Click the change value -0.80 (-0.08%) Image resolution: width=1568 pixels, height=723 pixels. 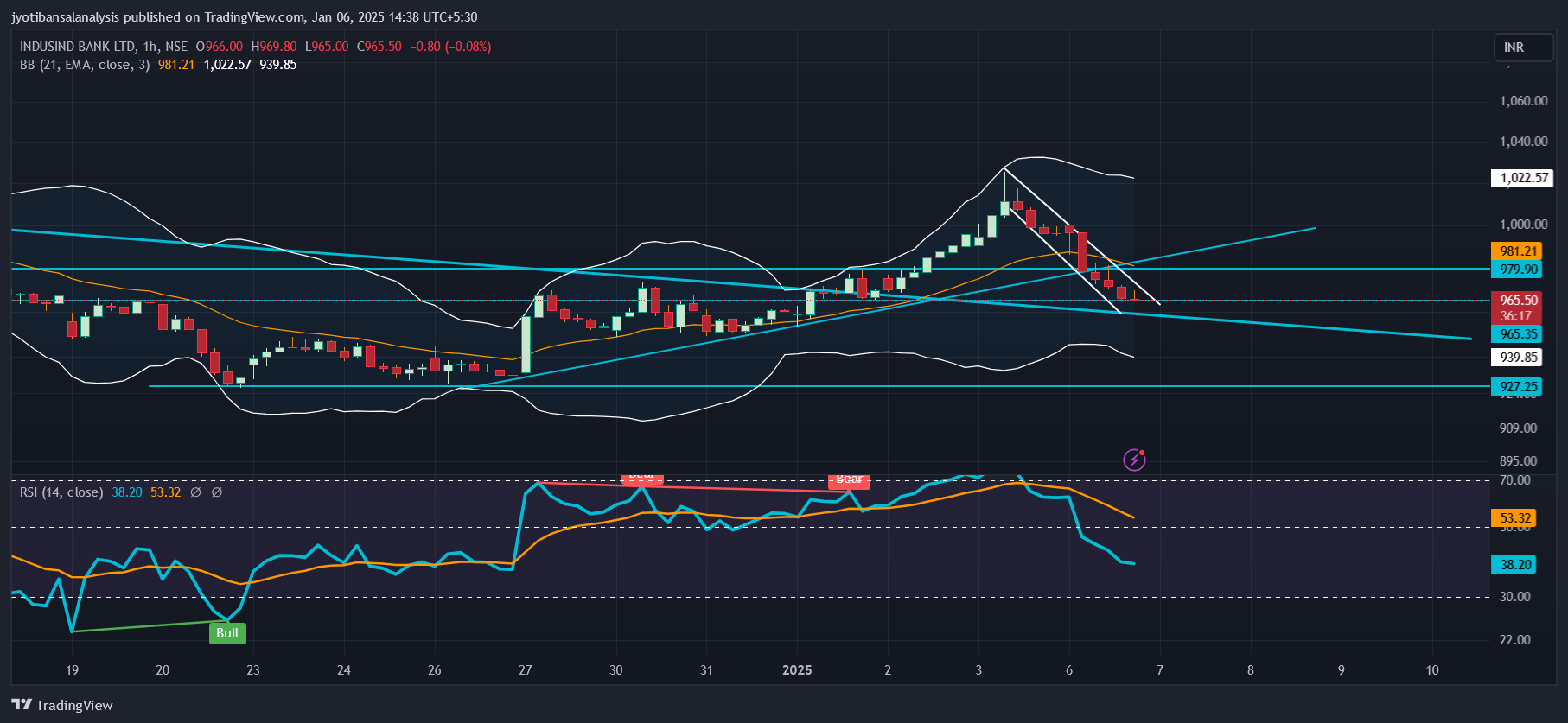point(450,47)
